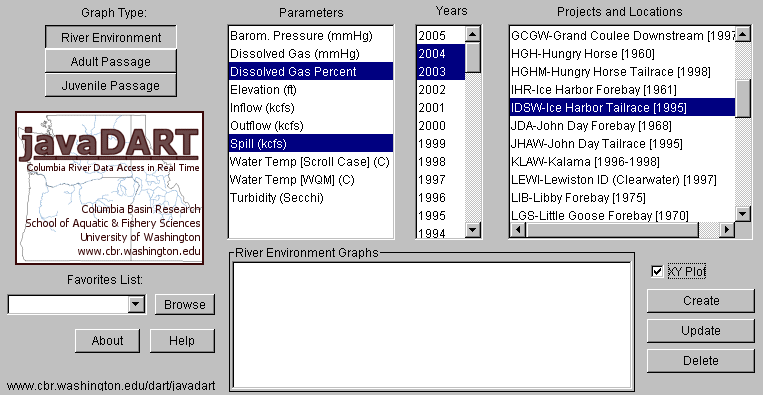Click Projects list scroll-up arrow
This screenshot has width=763, height=395.
pos(743,35)
